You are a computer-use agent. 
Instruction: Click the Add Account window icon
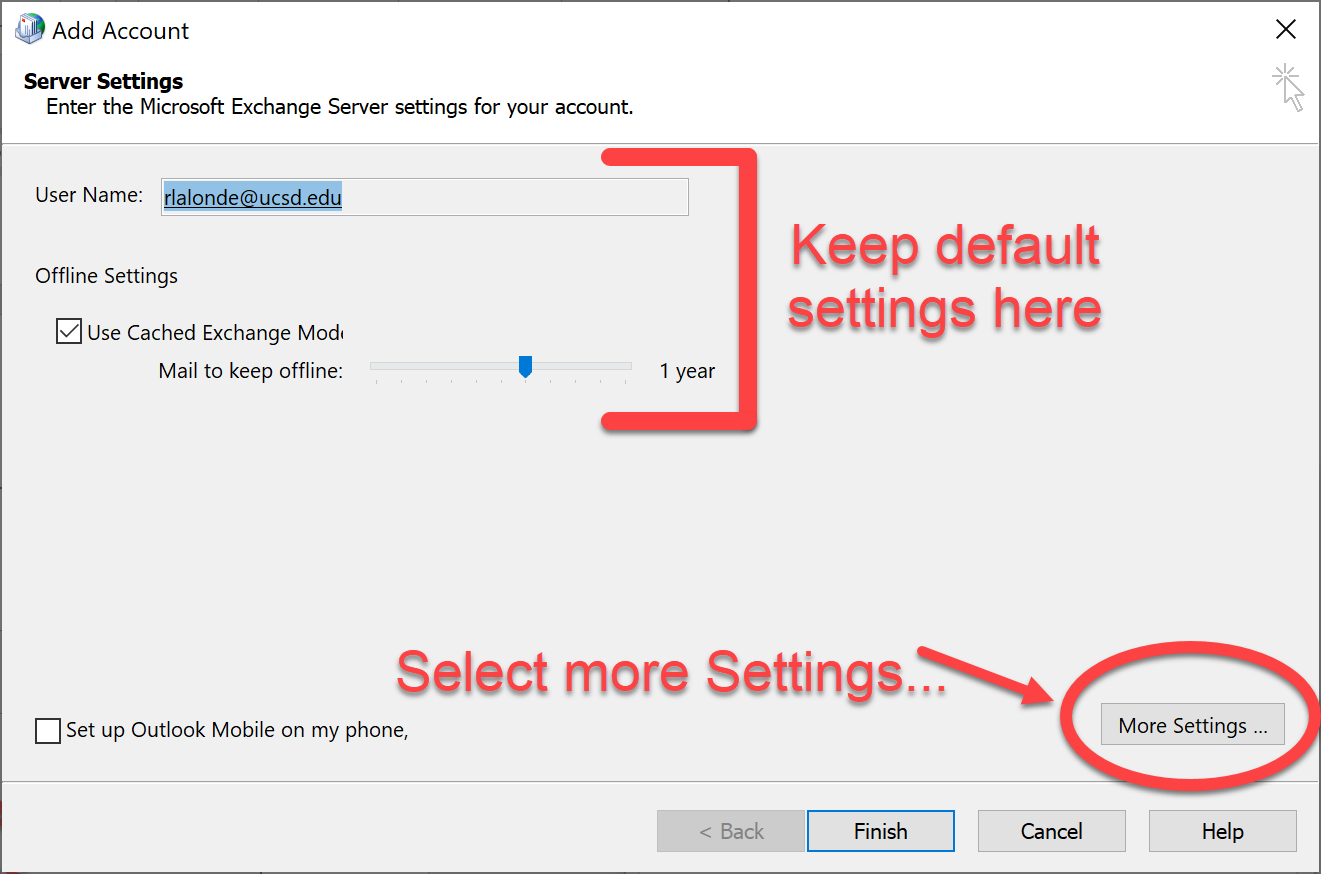(x=29, y=29)
